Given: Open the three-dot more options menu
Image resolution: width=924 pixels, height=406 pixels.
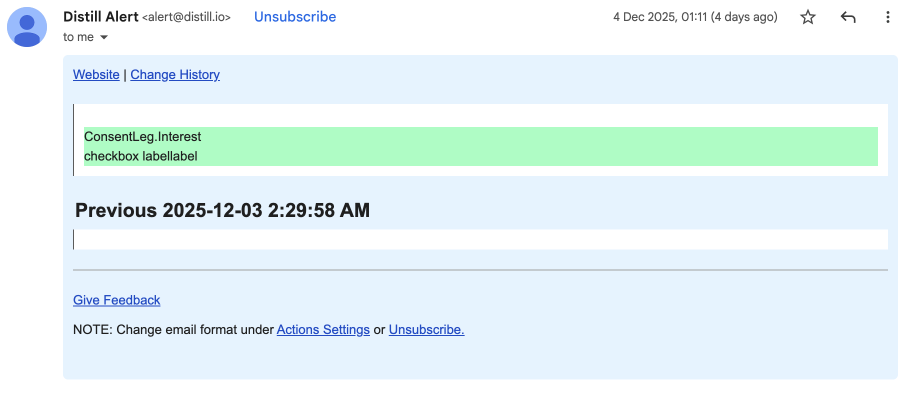Looking at the screenshot, I should click(888, 18).
